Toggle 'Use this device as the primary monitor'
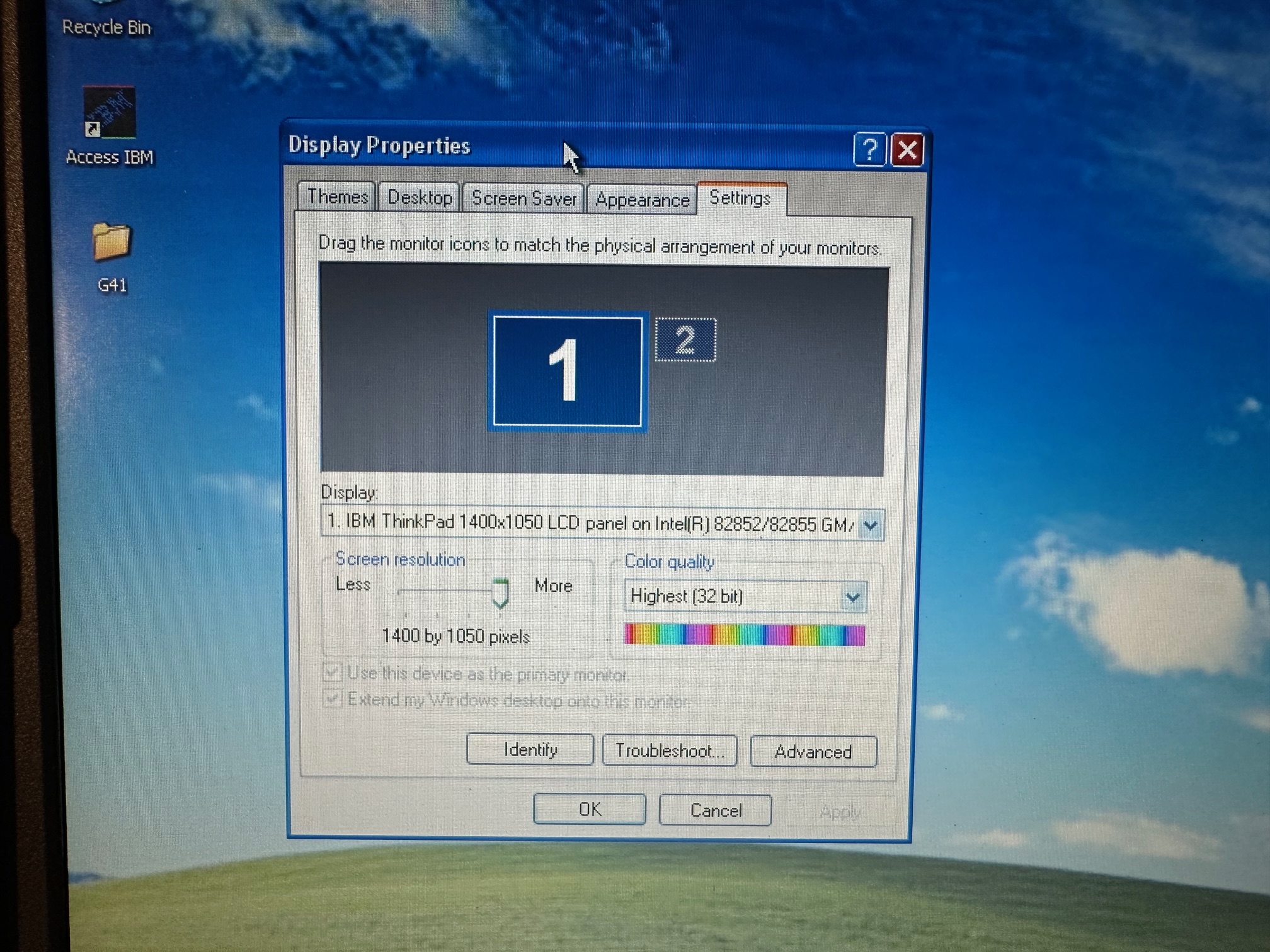Screen dimensions: 1270x952 pos(332,672)
